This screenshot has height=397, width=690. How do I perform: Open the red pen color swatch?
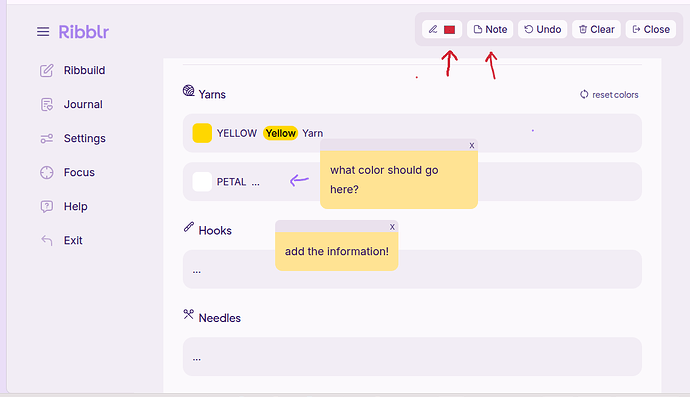tap(449, 30)
